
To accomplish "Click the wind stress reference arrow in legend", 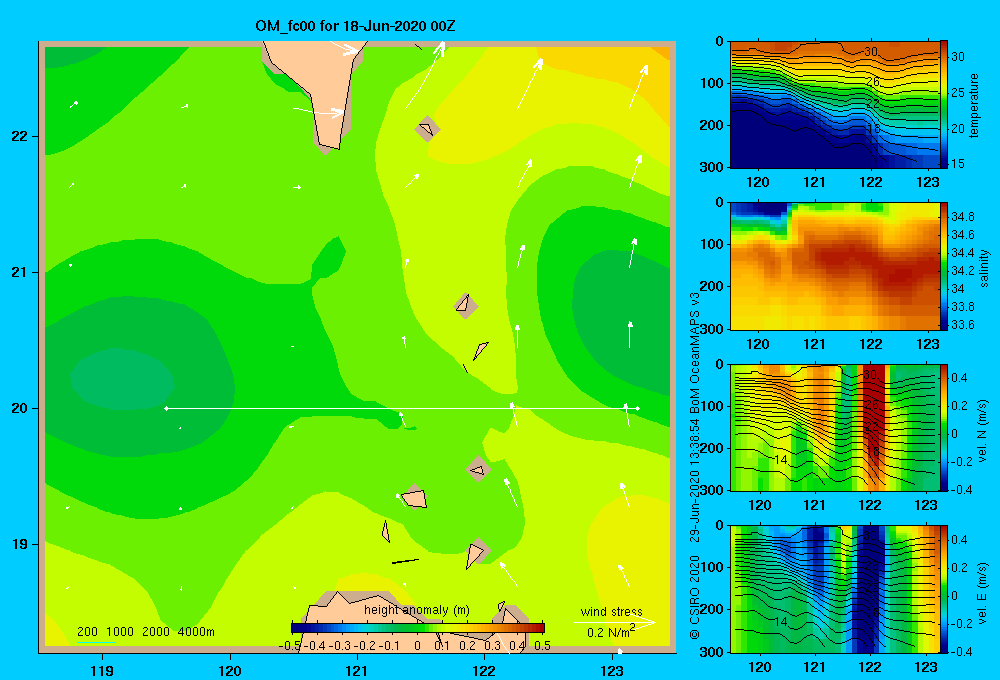I will 615,622.
